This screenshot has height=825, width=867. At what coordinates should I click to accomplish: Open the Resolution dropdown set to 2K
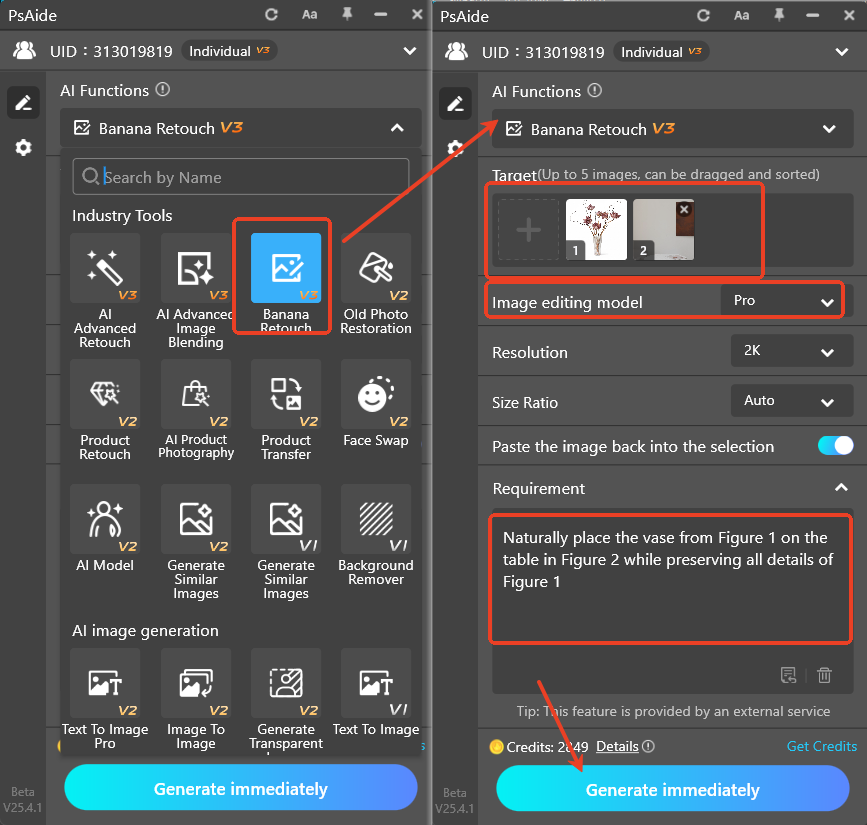792,351
